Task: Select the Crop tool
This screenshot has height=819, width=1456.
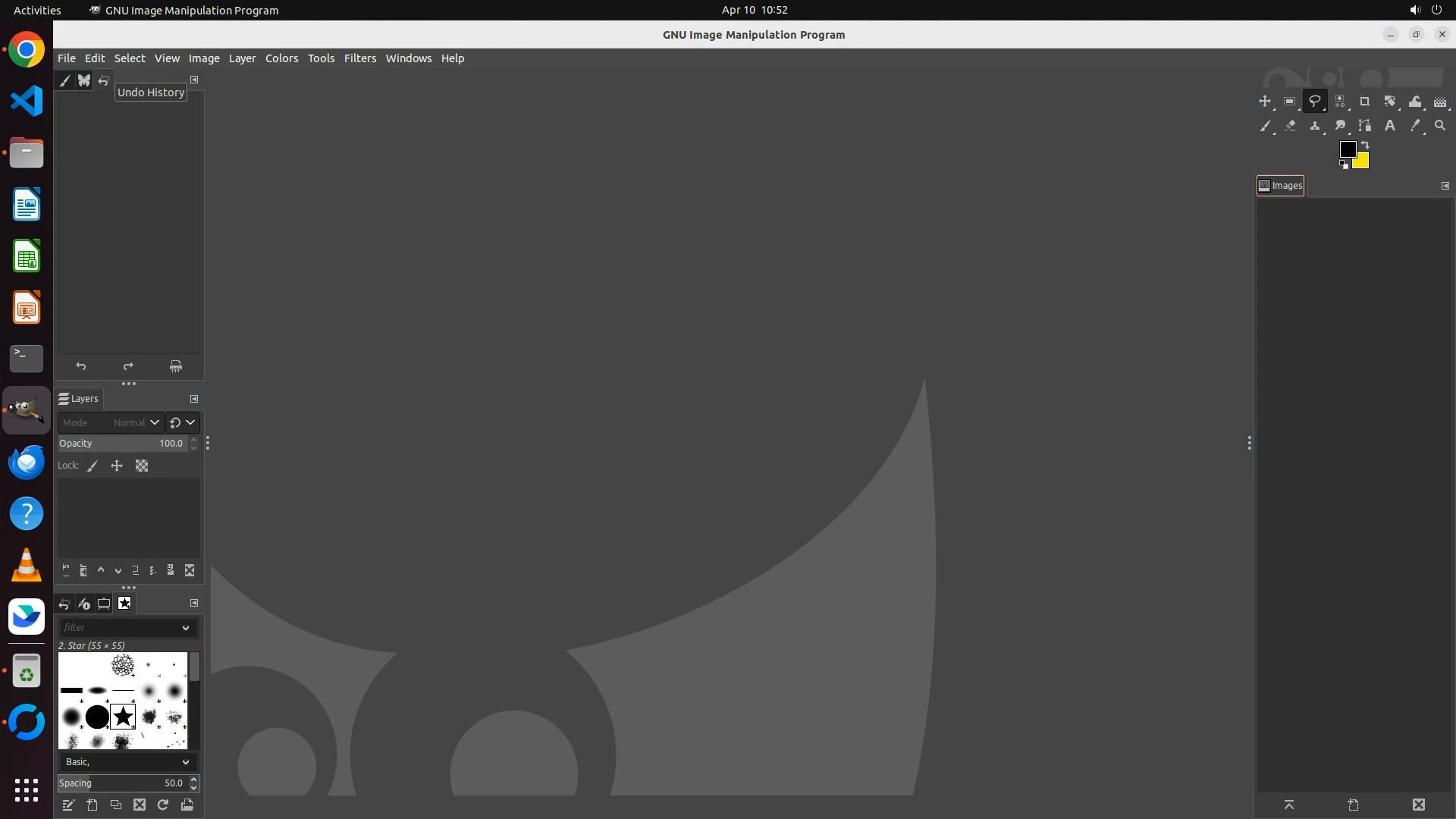Action: click(1365, 102)
